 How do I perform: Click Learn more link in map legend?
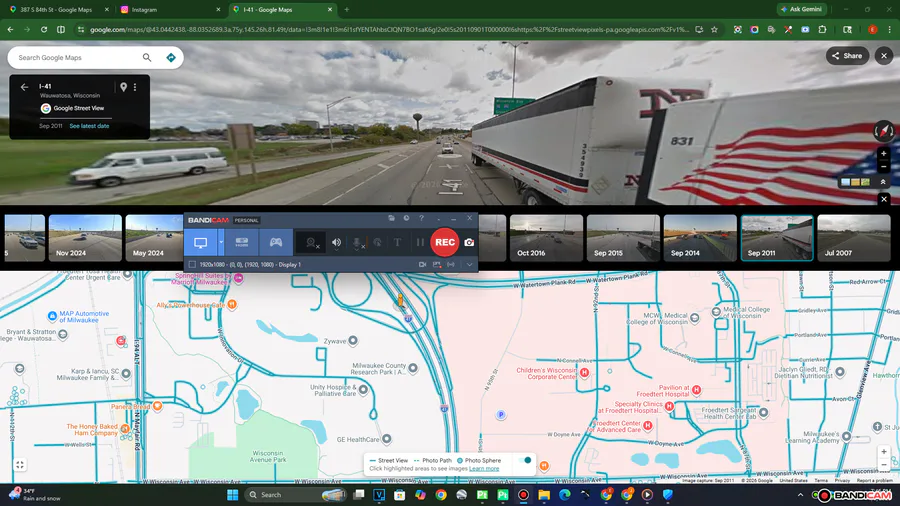pyautogui.click(x=484, y=469)
